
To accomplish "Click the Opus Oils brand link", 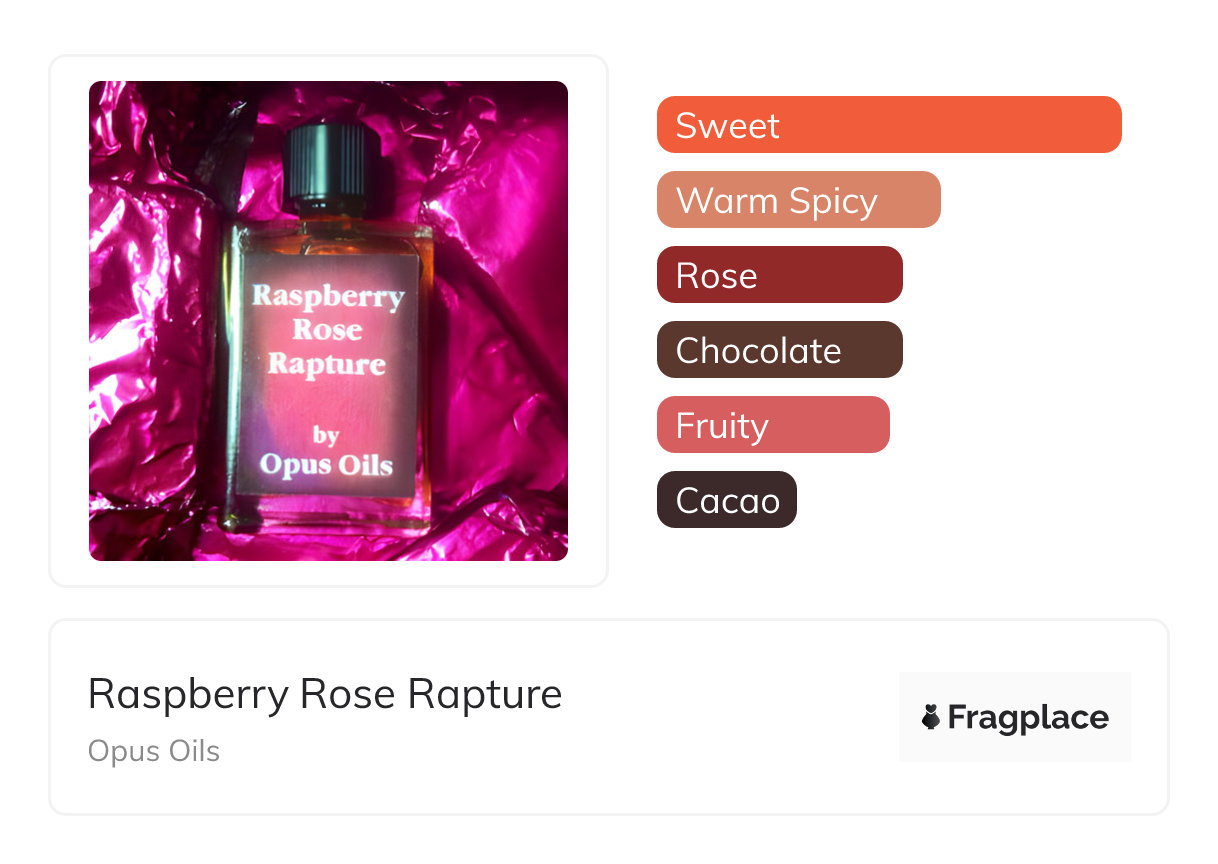I will click(154, 751).
